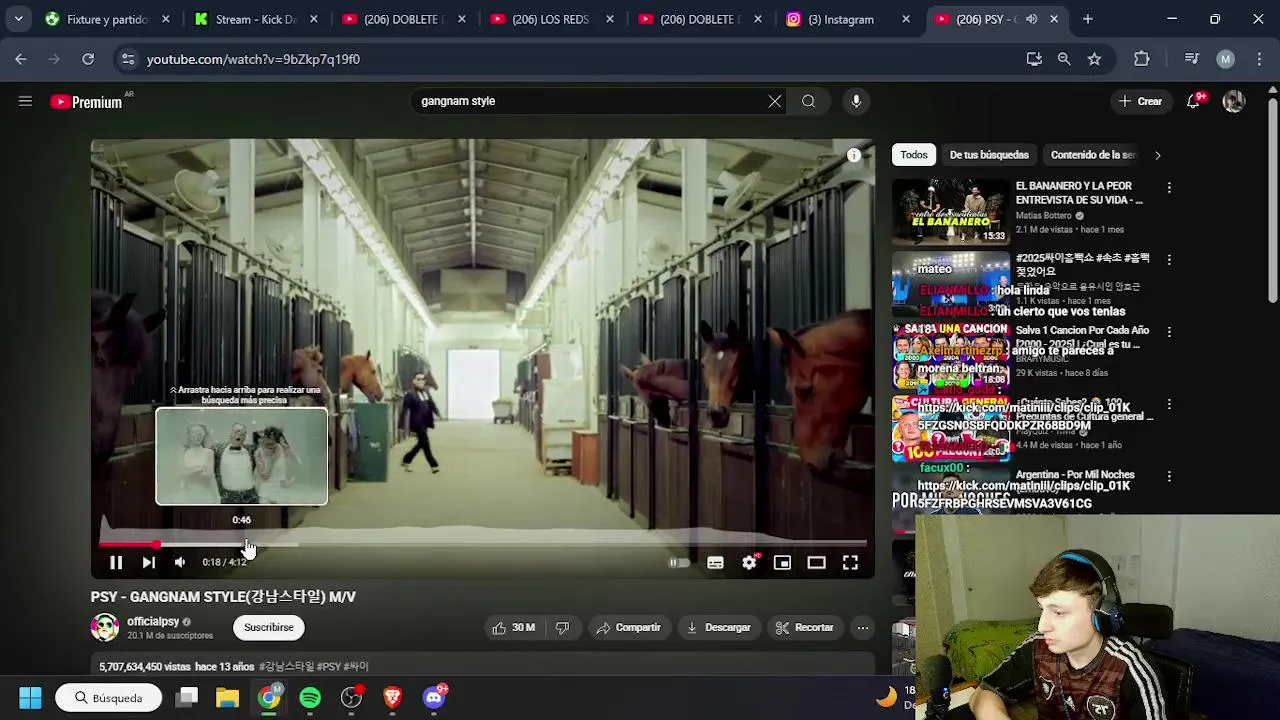This screenshot has height=720, width=1280.
Task: Switch to Fixture y partidos tab
Action: tap(108, 19)
